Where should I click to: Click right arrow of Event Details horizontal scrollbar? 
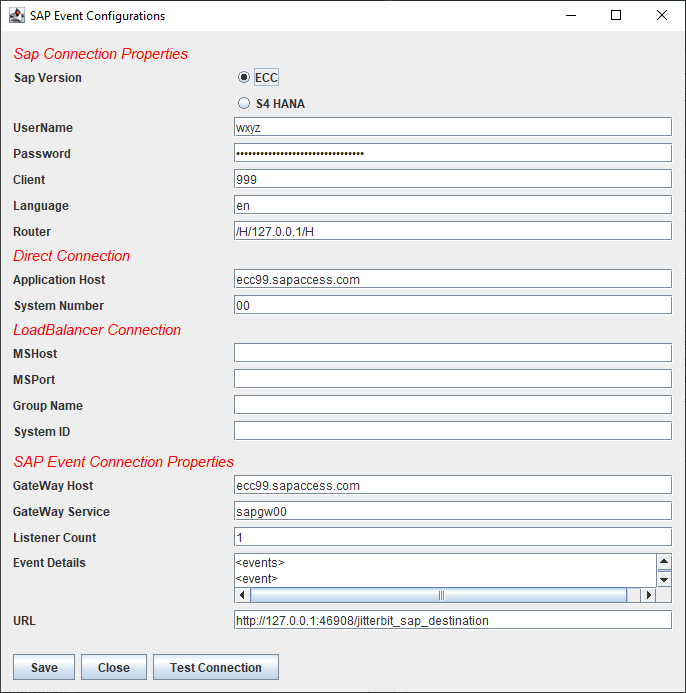pyautogui.click(x=648, y=595)
